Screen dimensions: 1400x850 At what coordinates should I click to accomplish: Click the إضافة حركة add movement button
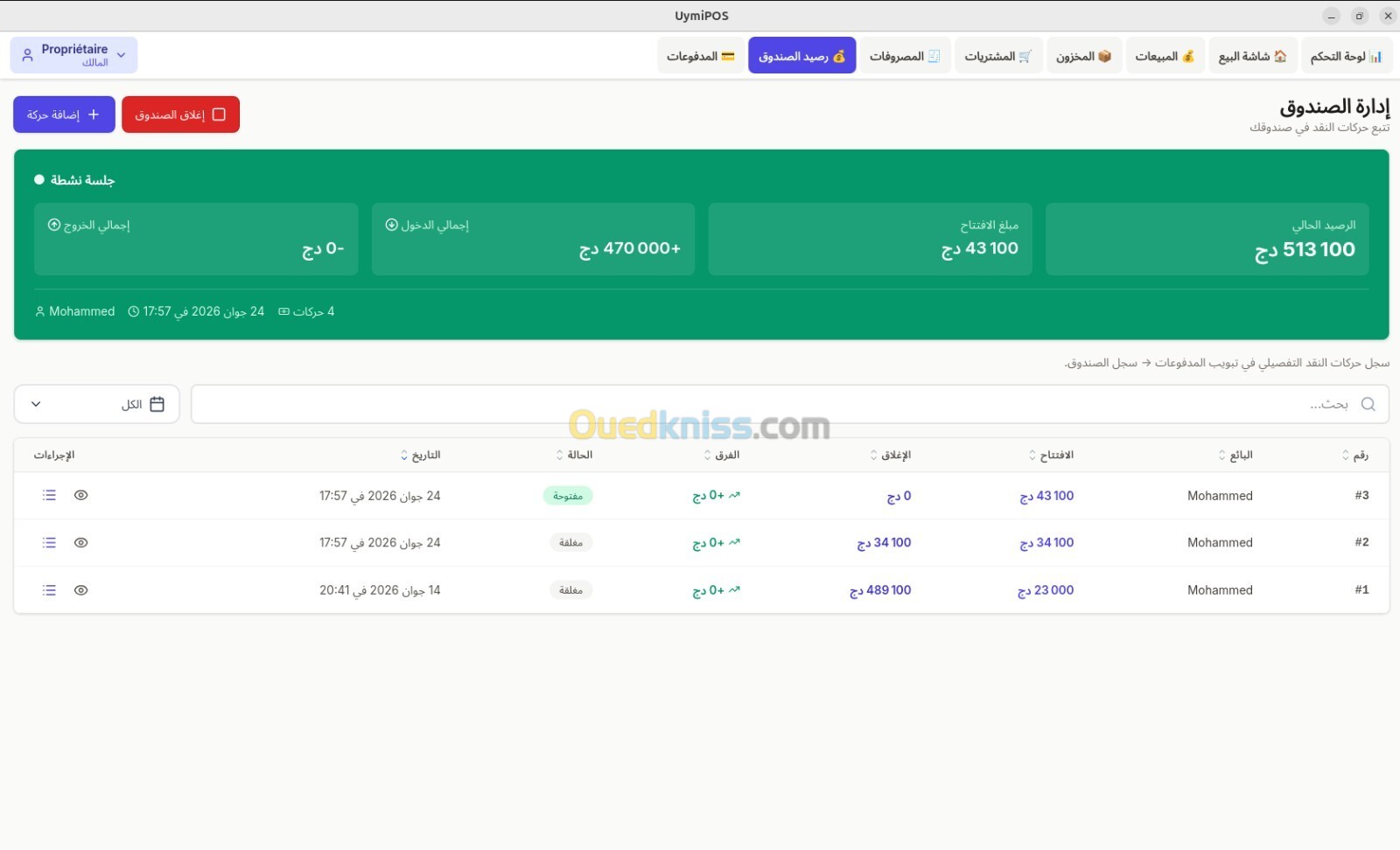point(64,115)
